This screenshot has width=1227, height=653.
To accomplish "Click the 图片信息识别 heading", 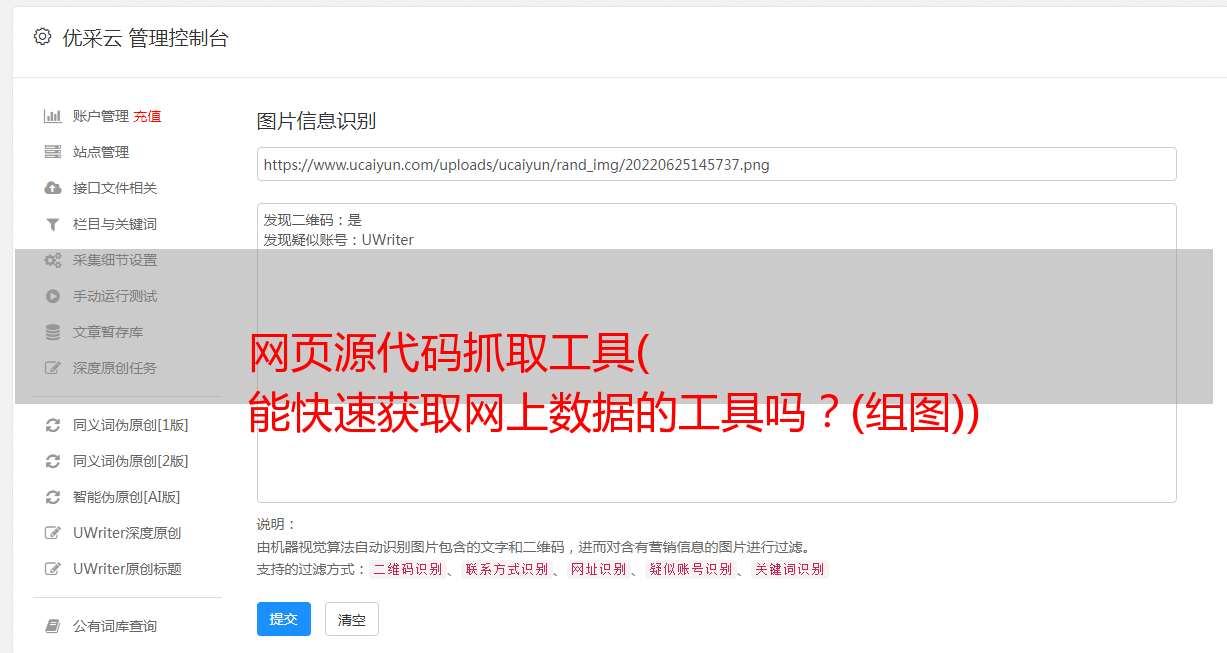I will point(316,121).
